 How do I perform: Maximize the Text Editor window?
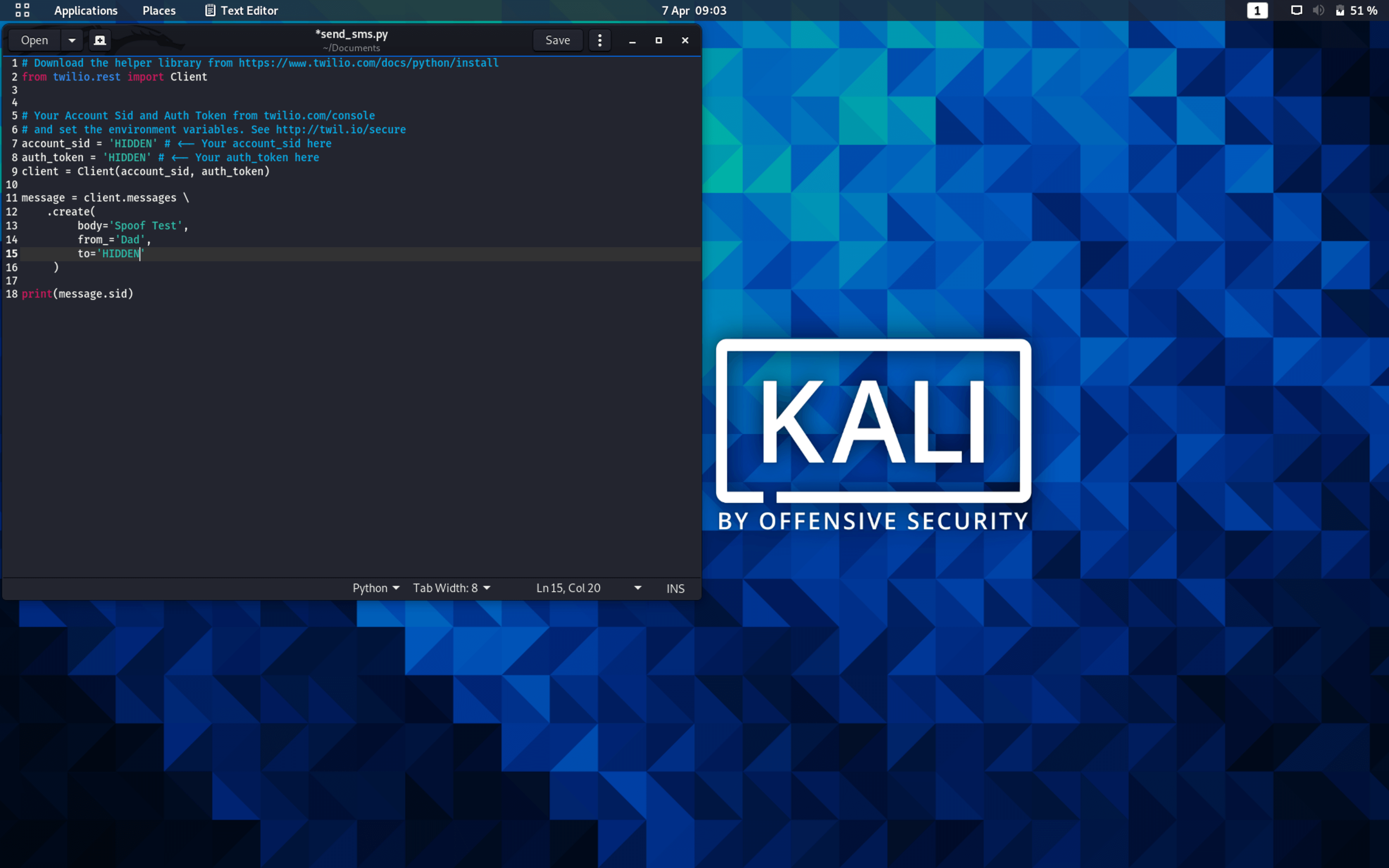click(x=658, y=40)
